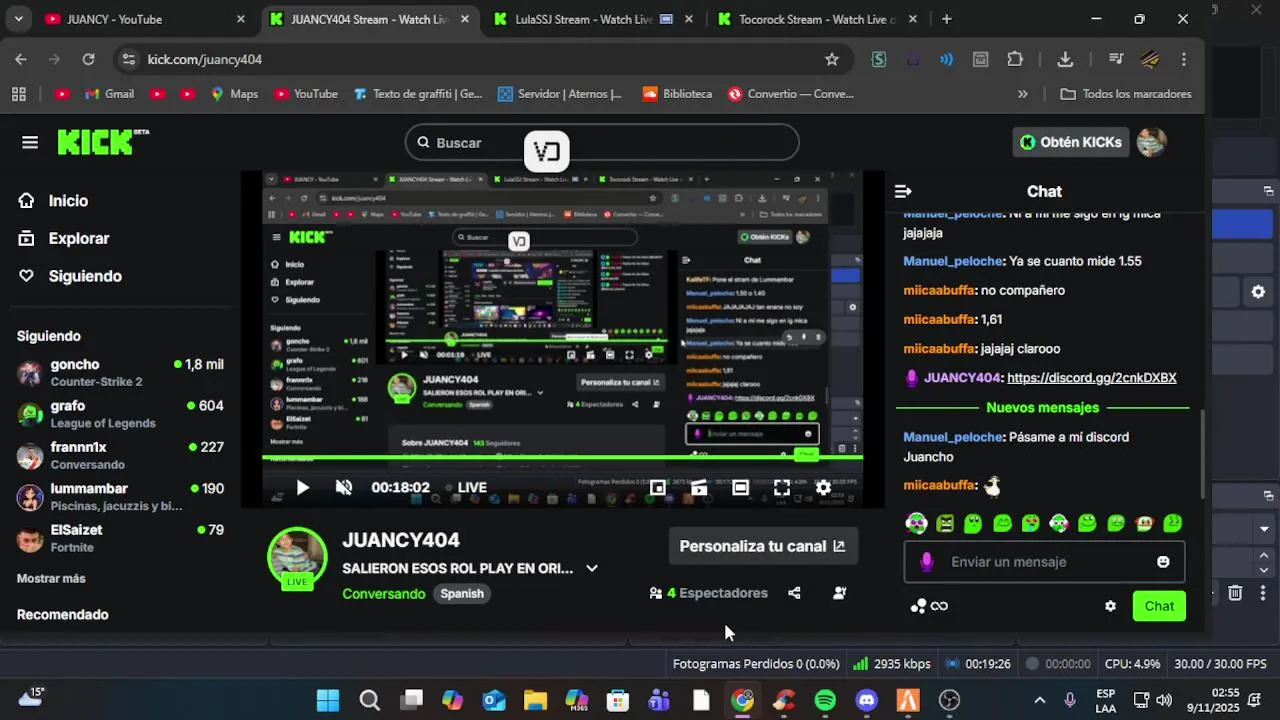Open the chat settings gear next to the Chat button

tap(1110, 606)
